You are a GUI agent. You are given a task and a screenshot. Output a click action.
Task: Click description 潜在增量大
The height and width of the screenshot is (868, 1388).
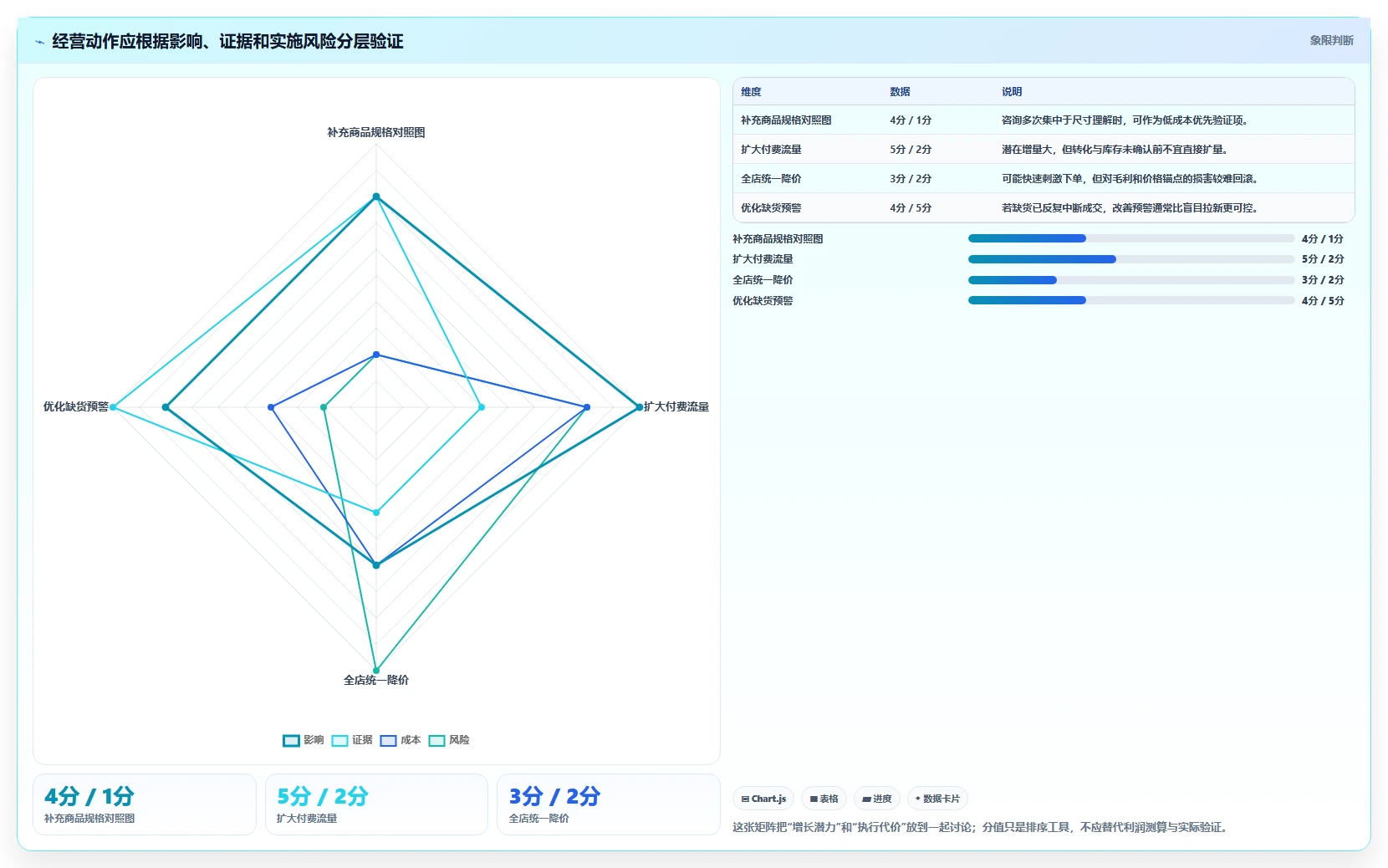click(x=1115, y=150)
